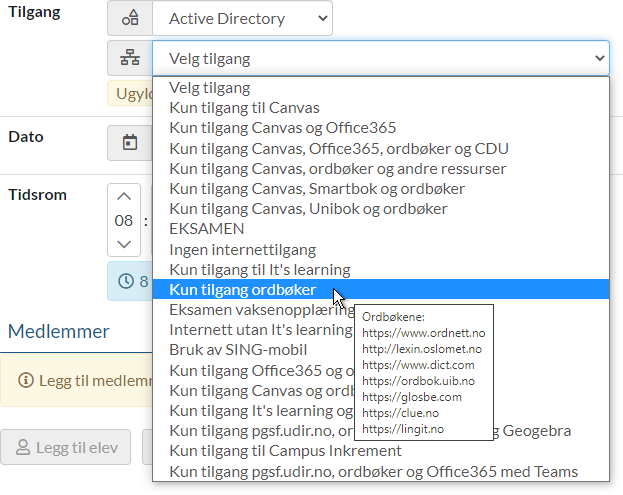Select 'Kun tilgang Canvas, Office365, ordbøker og CDU'
The height and width of the screenshot is (495, 623).
click(x=339, y=148)
